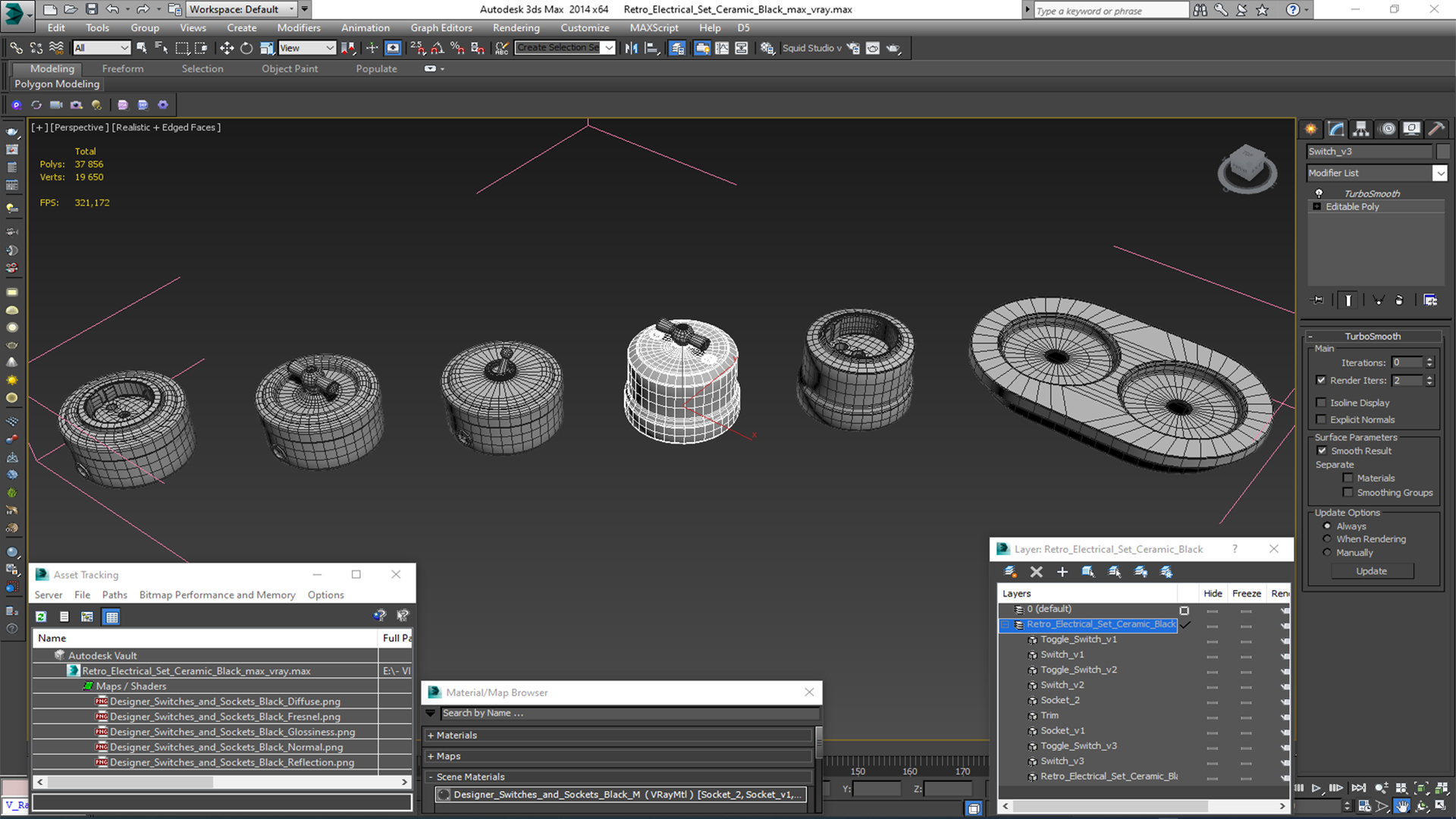
Task: Enable the Isoline Display checkbox
Action: click(1322, 403)
